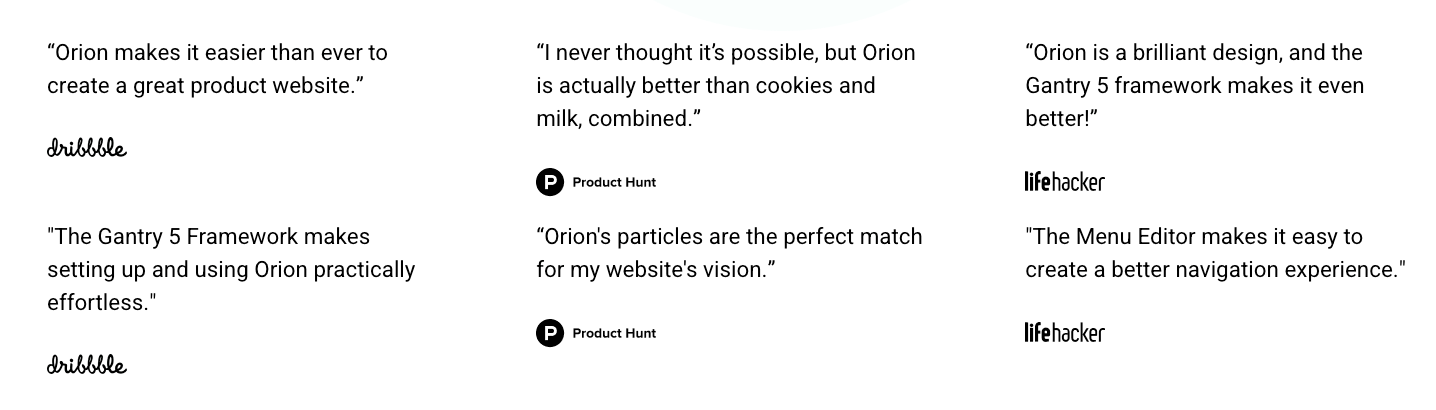Click Dribbble logo under 'great product website' quote
Screen dimensions: 1436x410
tap(87, 148)
